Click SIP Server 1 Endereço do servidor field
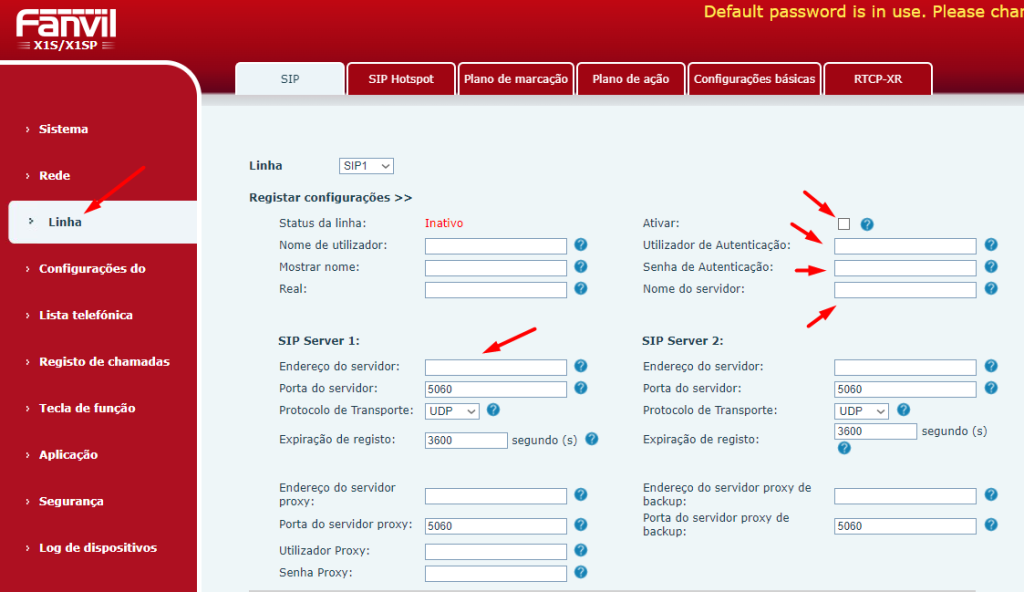The height and width of the screenshot is (592, 1024). 495,367
